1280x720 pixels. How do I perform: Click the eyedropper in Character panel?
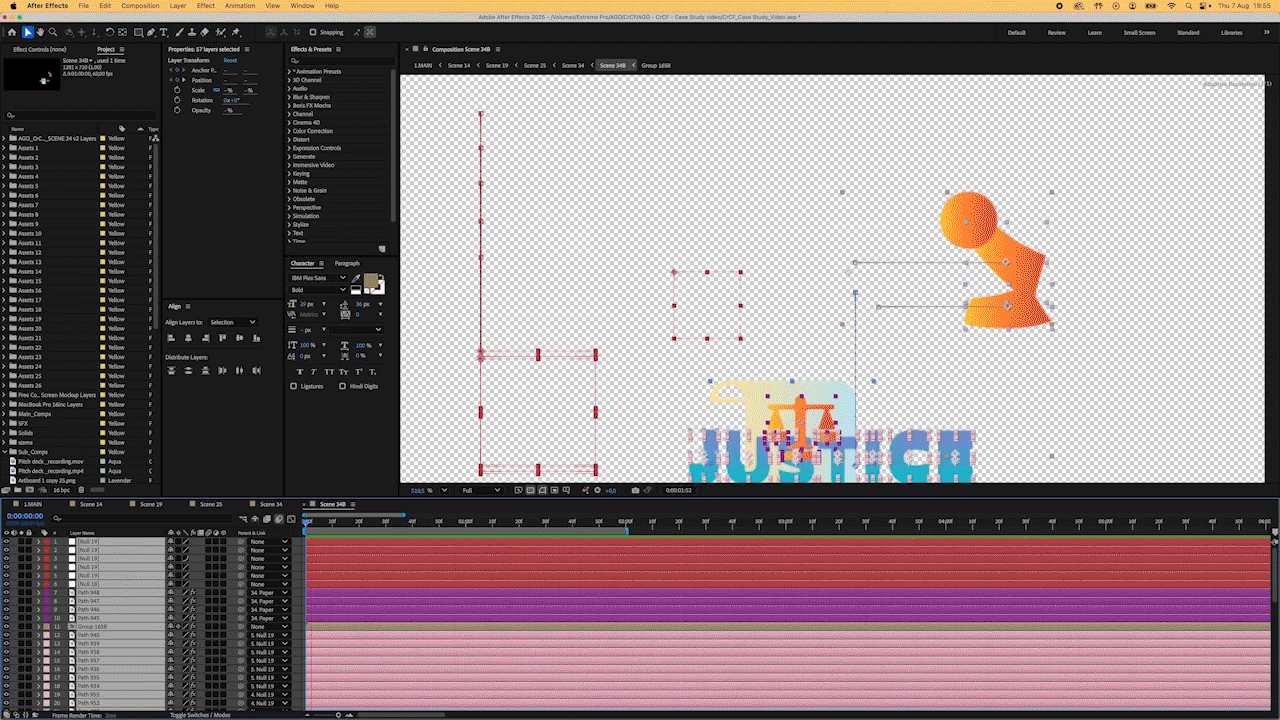pos(356,279)
